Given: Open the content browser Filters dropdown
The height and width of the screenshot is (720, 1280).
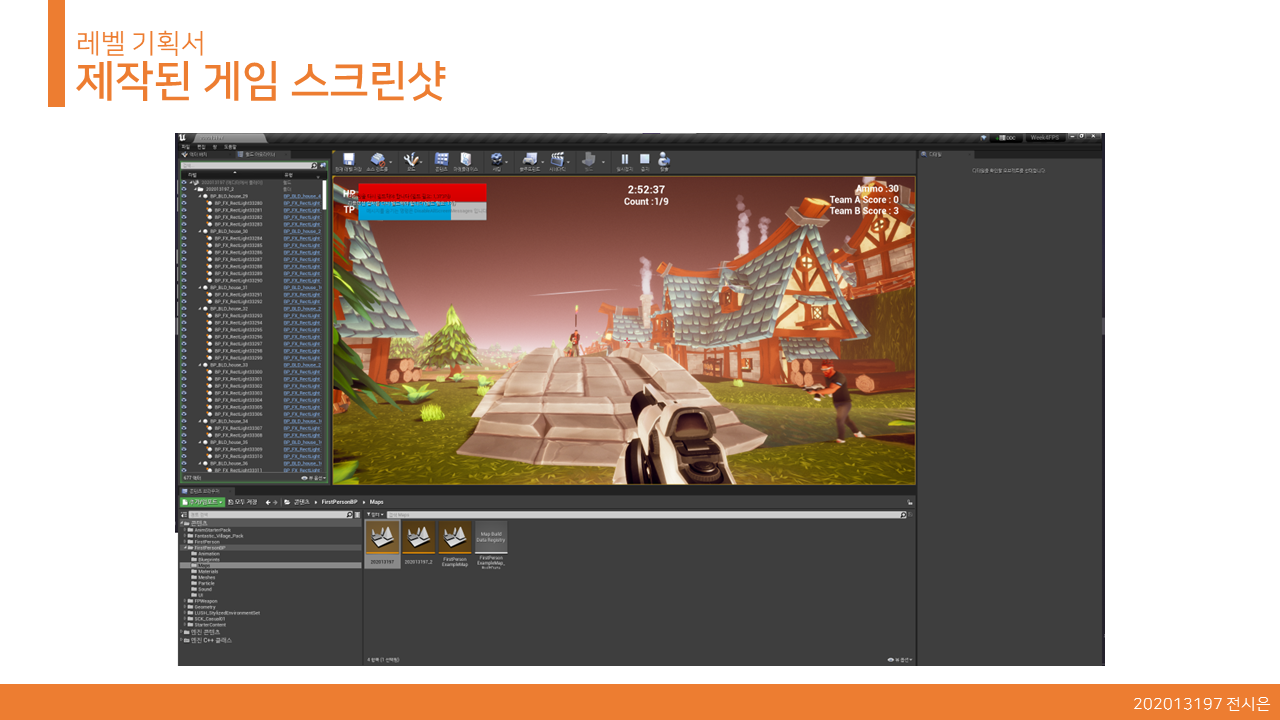Looking at the screenshot, I should (x=375, y=515).
